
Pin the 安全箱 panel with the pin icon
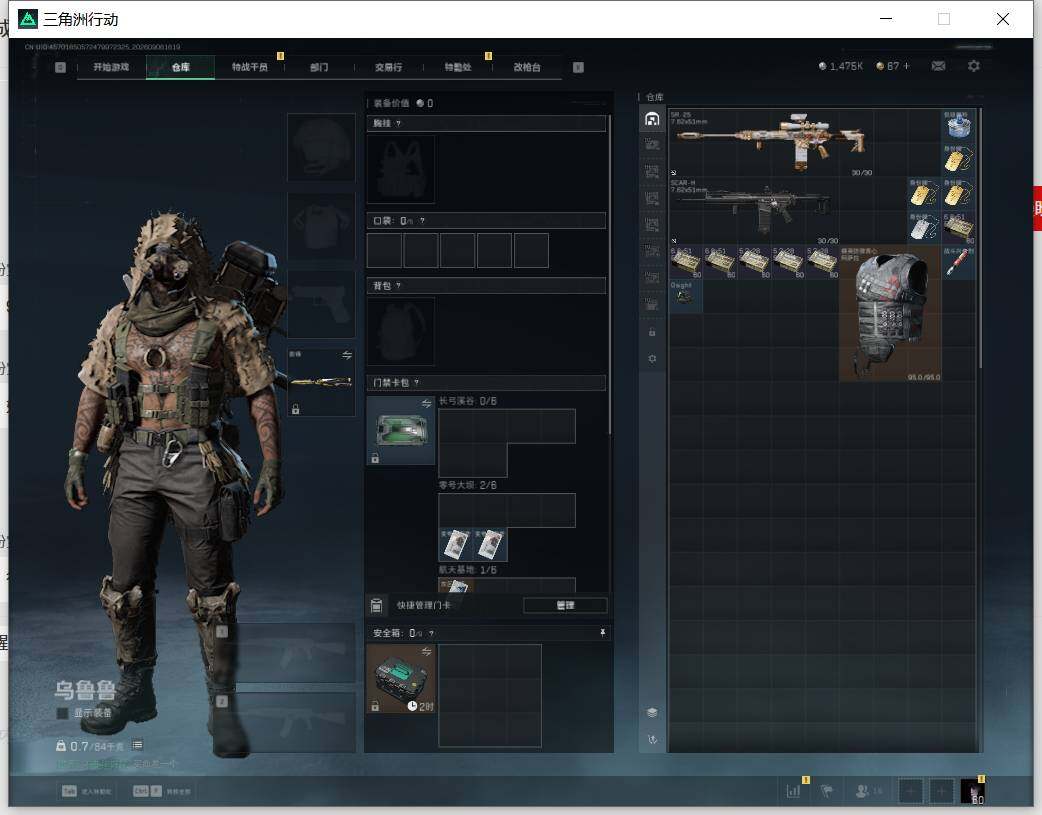[x=602, y=633]
